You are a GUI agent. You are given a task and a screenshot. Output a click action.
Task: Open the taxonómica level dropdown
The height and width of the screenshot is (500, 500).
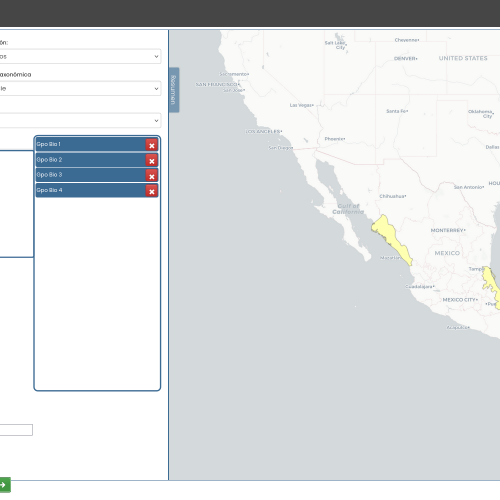(80, 88)
